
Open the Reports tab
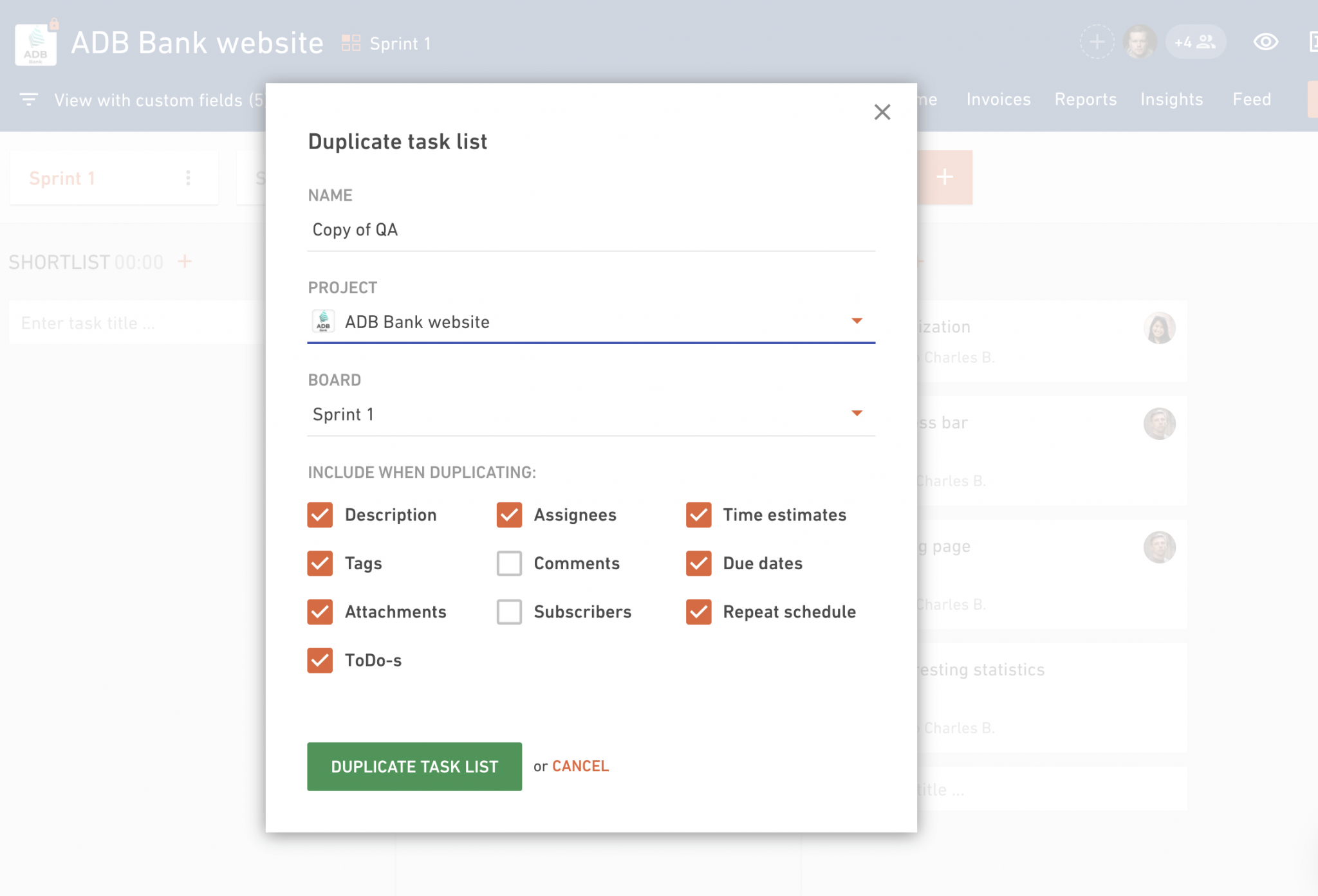[x=1085, y=100]
